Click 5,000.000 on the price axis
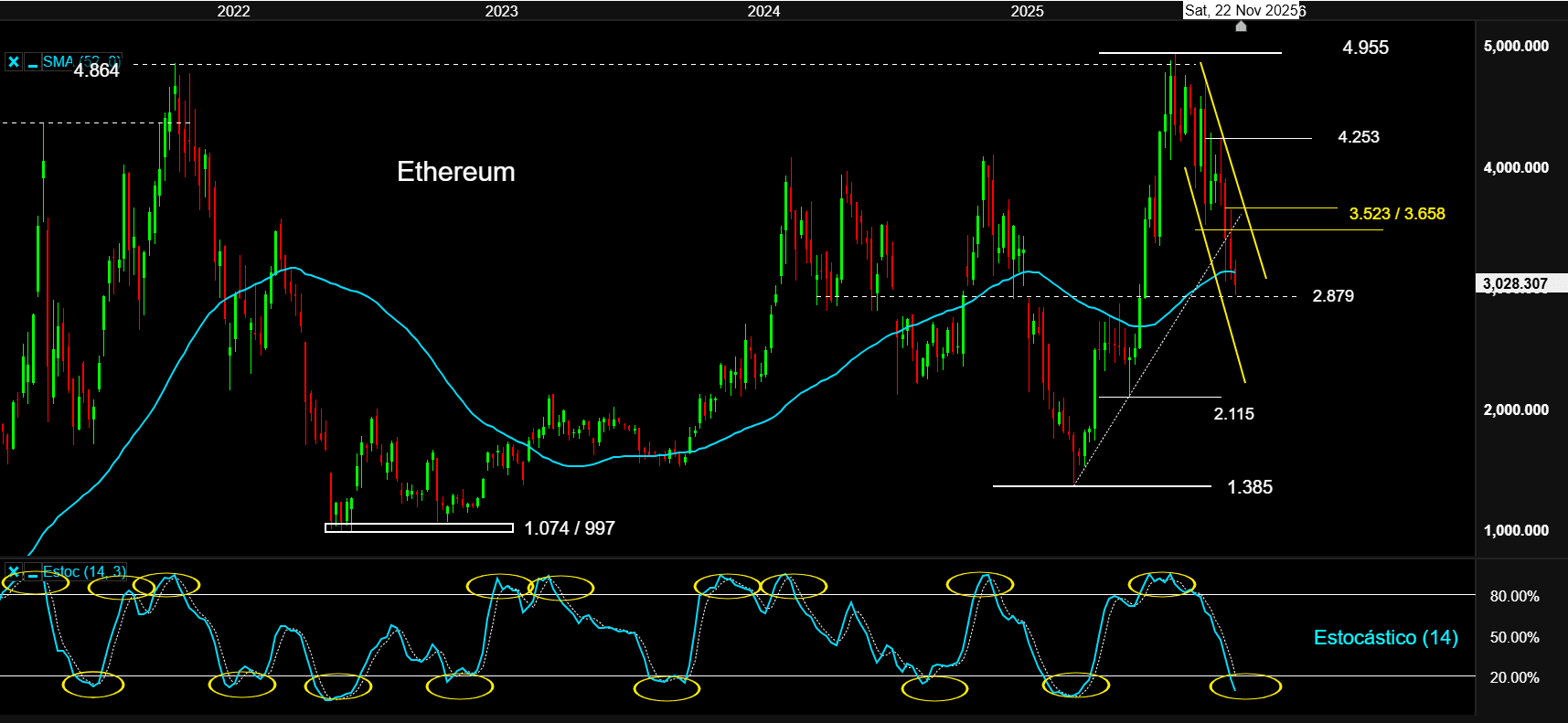The height and width of the screenshot is (723, 1568). [1516, 46]
